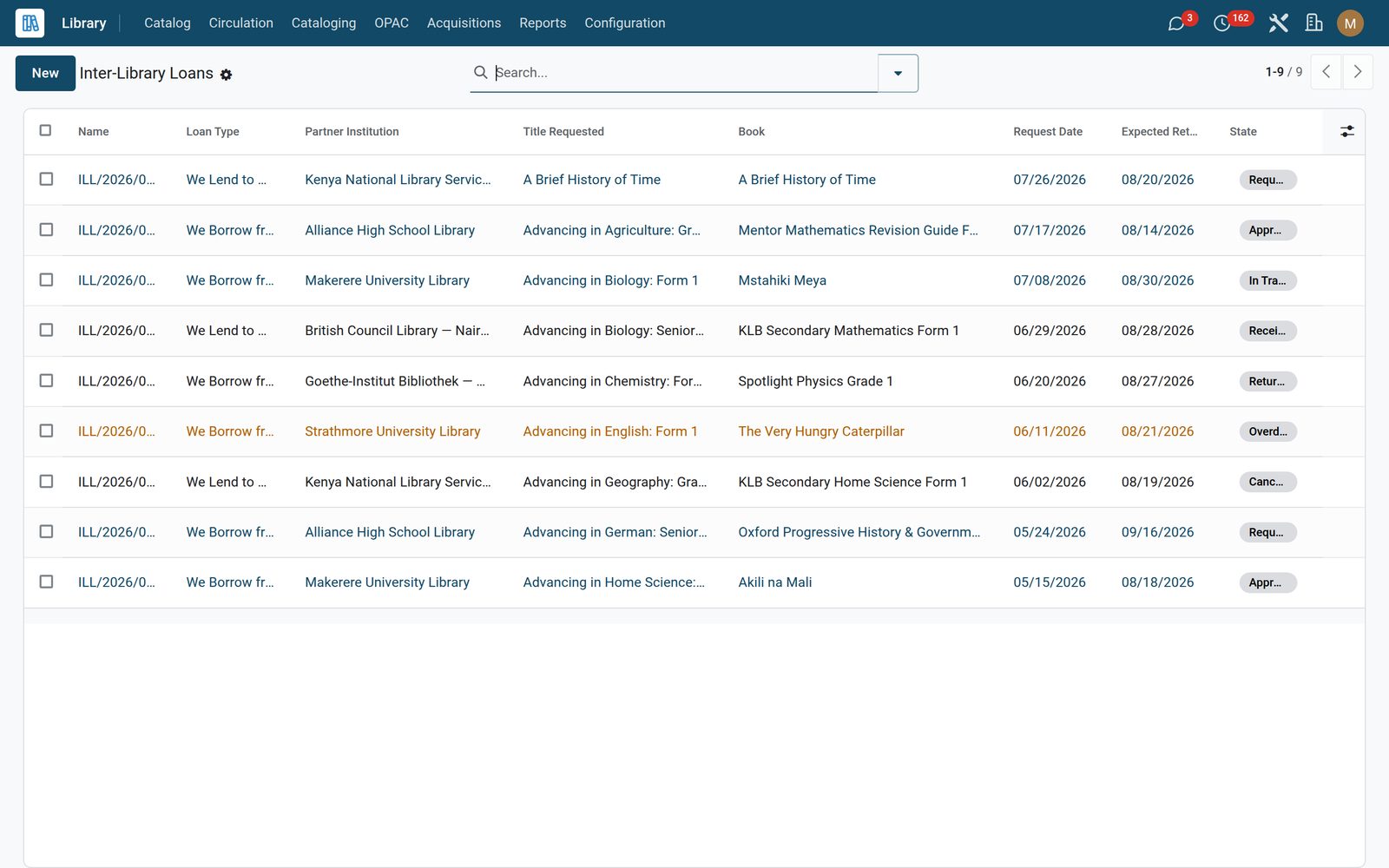This screenshot has height=868, width=1389.
Task: Open the user avatar menu M
Action: [x=1350, y=23]
